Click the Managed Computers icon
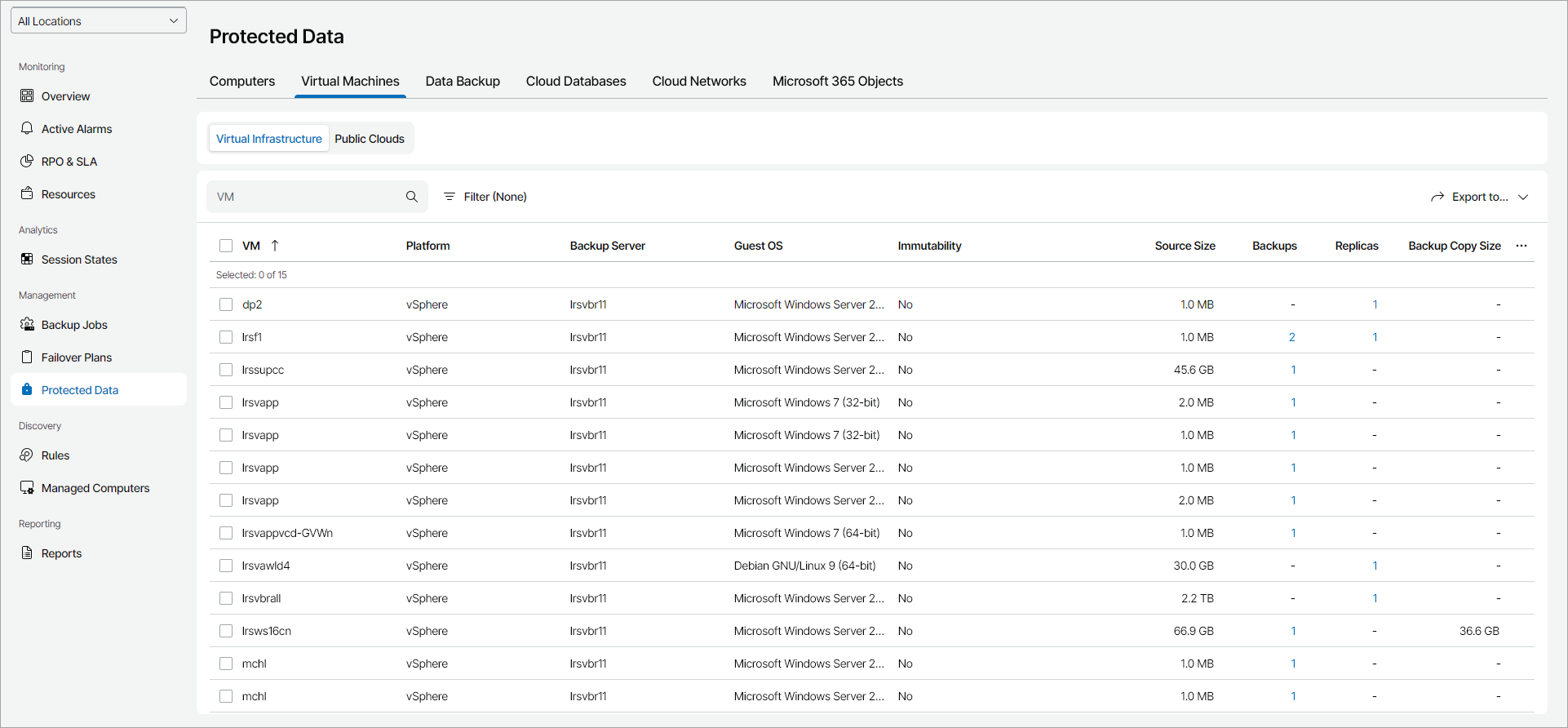1568x728 pixels. [27, 487]
